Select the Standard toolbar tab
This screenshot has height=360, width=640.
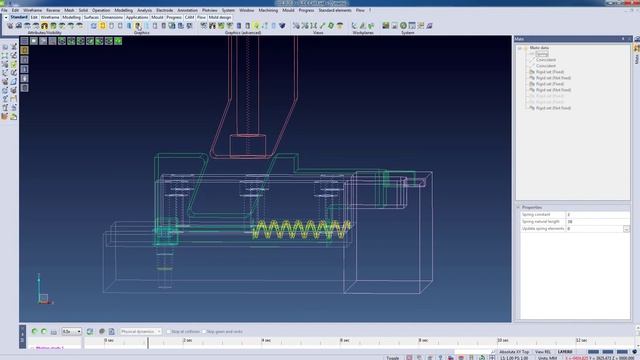pos(19,18)
